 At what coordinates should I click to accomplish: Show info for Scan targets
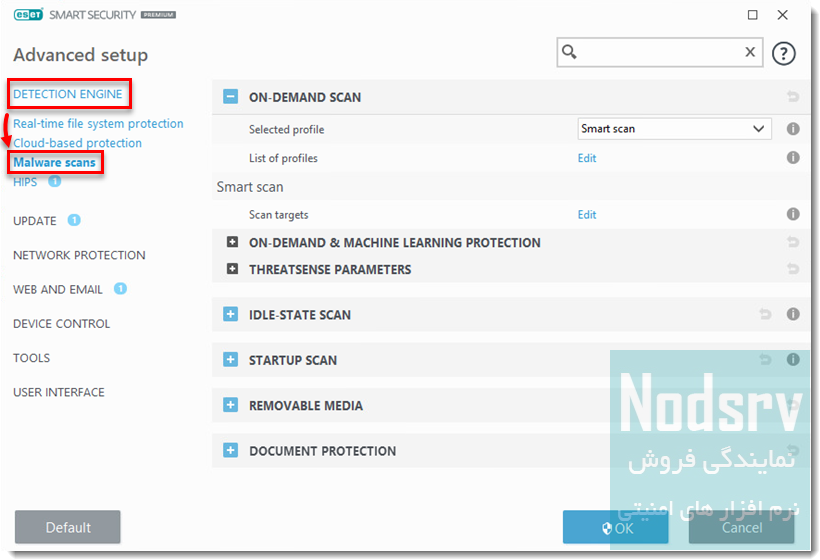tap(793, 214)
